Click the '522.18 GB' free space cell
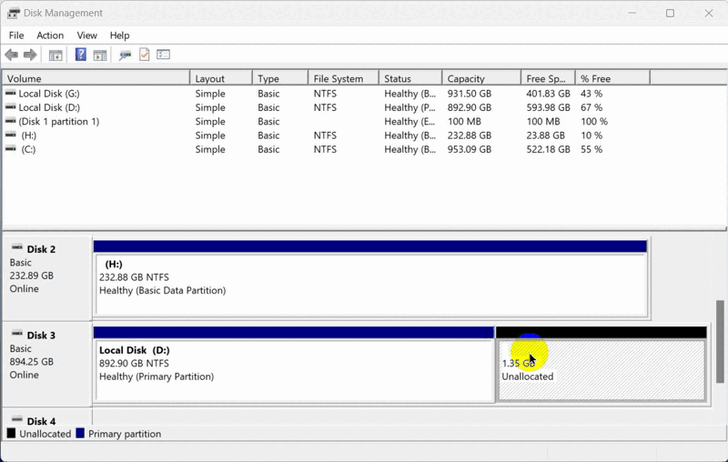Image resolution: width=728 pixels, height=462 pixels. click(548, 149)
